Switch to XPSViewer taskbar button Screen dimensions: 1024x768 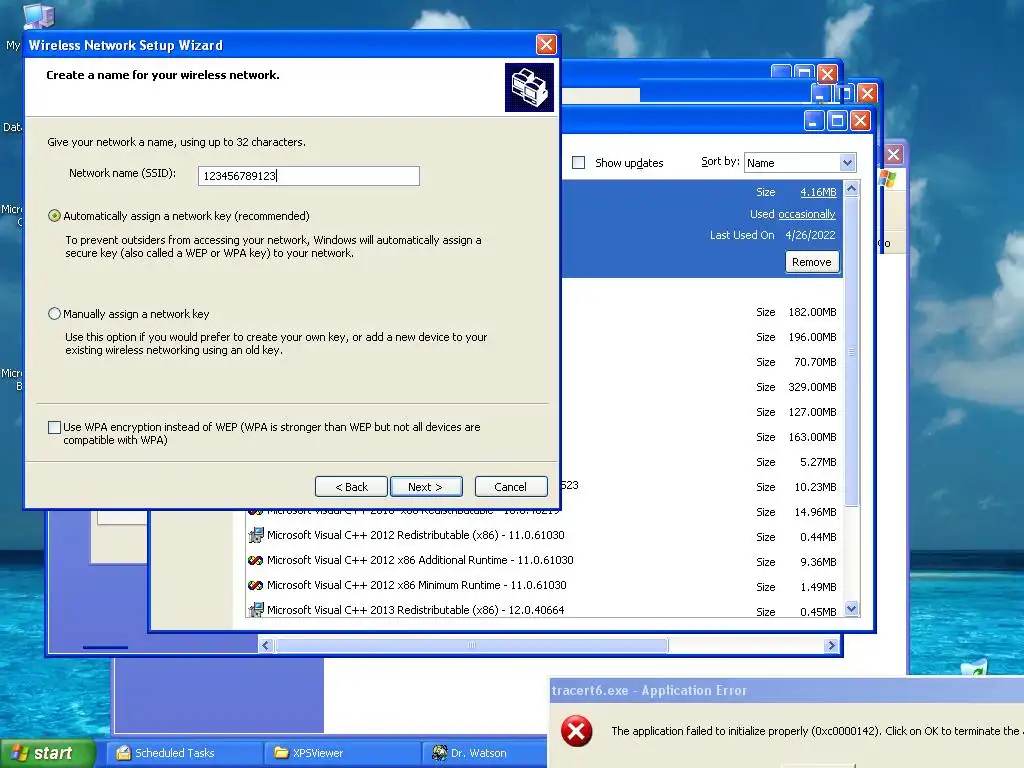pos(342,753)
